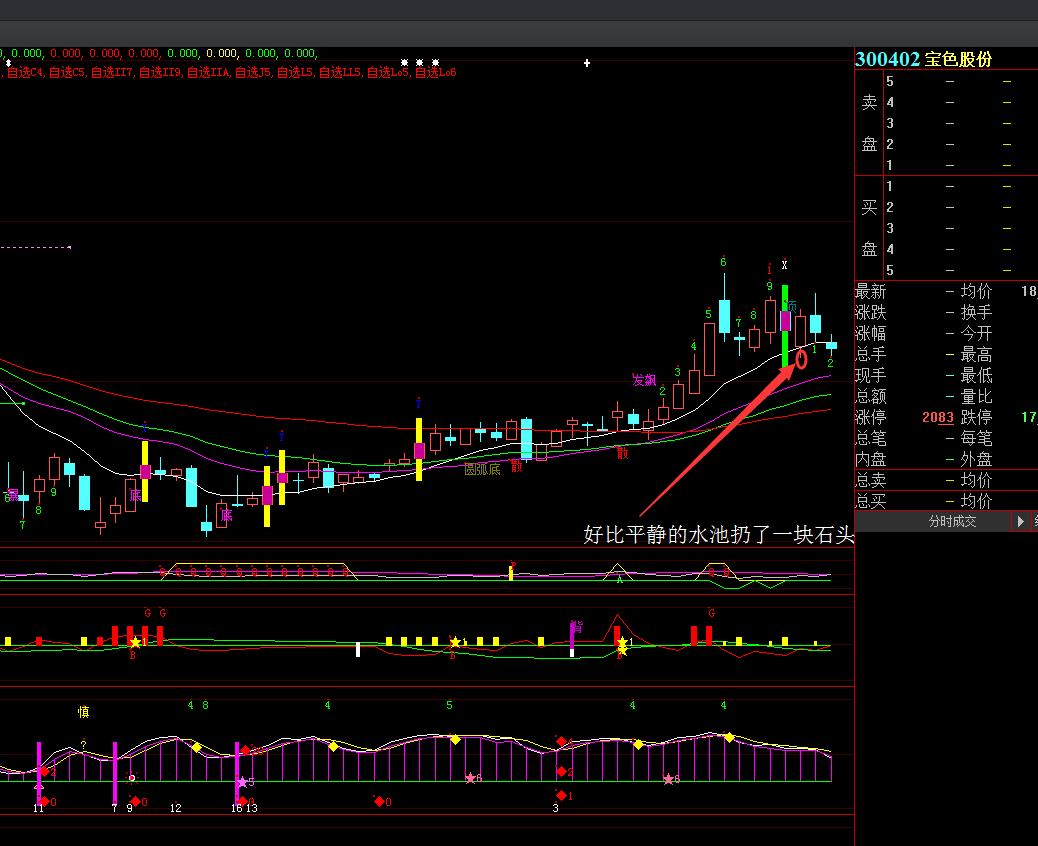Image resolution: width=1038 pixels, height=846 pixels.
Task: Click the 圆弧底 pattern label
Action: point(482,469)
